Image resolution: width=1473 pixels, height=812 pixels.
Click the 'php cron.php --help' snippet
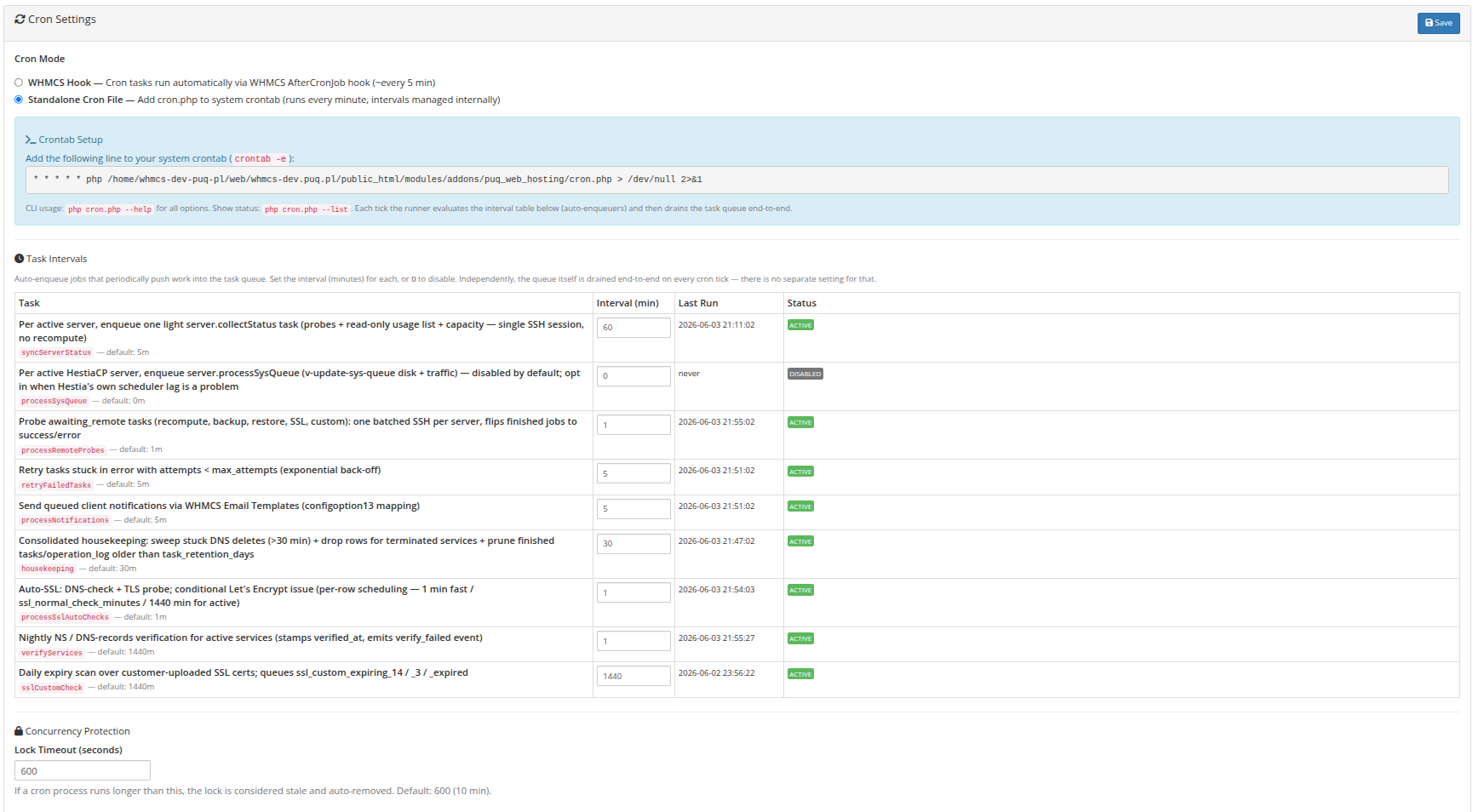pos(110,209)
